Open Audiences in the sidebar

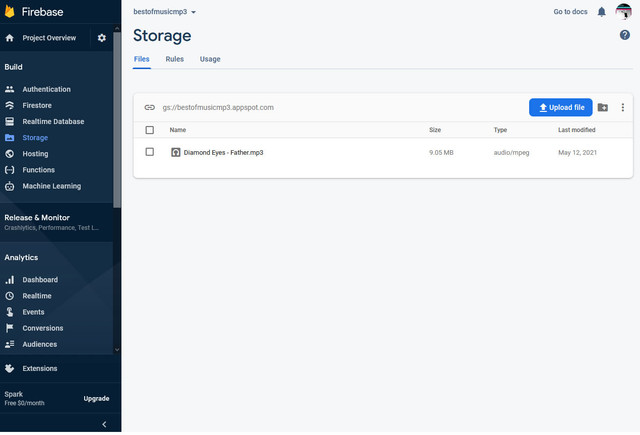click(x=40, y=344)
